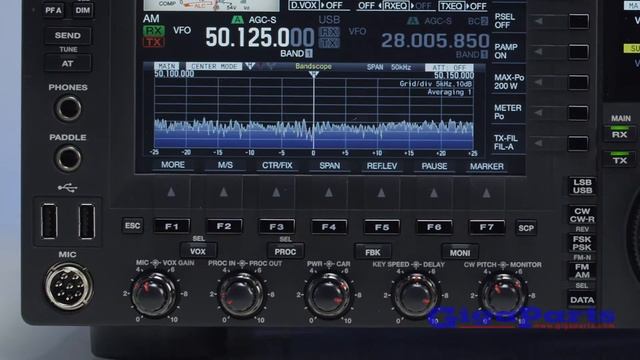Screen dimensions: 640x360
Task: Tap the up arrow above F3
Action: (x=276, y=192)
